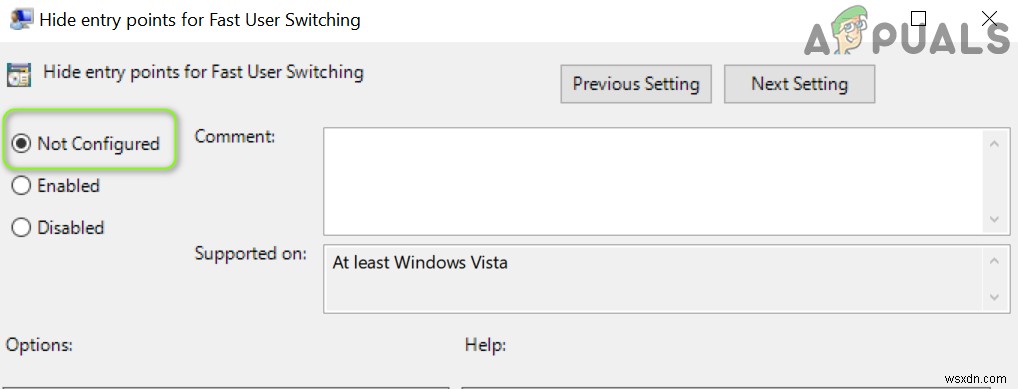Click the Supported on scroll-up arrow
The height and width of the screenshot is (389, 1018).
(x=994, y=261)
